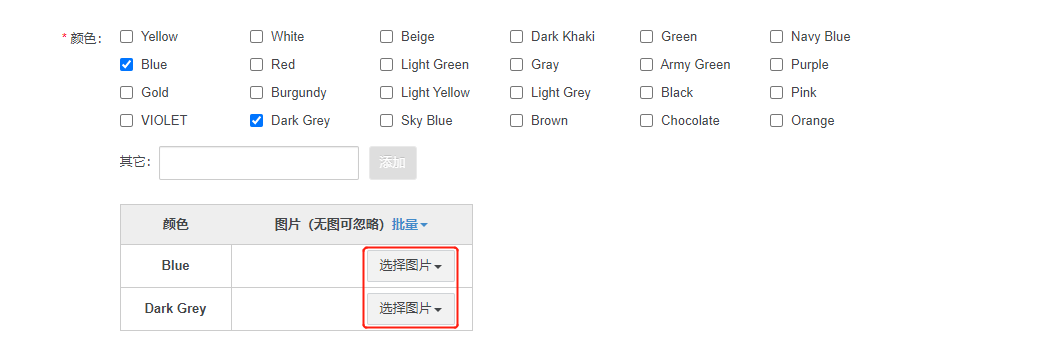Image resolution: width=1041 pixels, height=360 pixels.
Task: Check the Dark Khaki option
Action: coord(517,37)
